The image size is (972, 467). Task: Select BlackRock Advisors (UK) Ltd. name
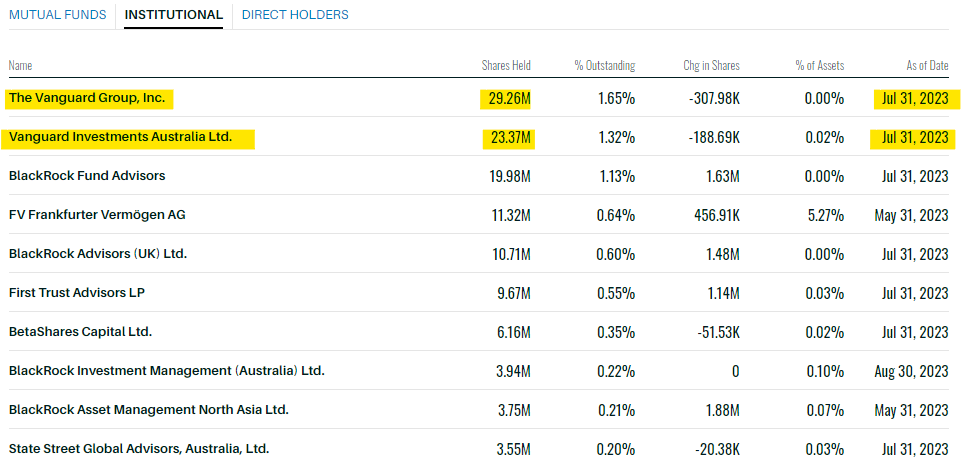click(x=98, y=254)
